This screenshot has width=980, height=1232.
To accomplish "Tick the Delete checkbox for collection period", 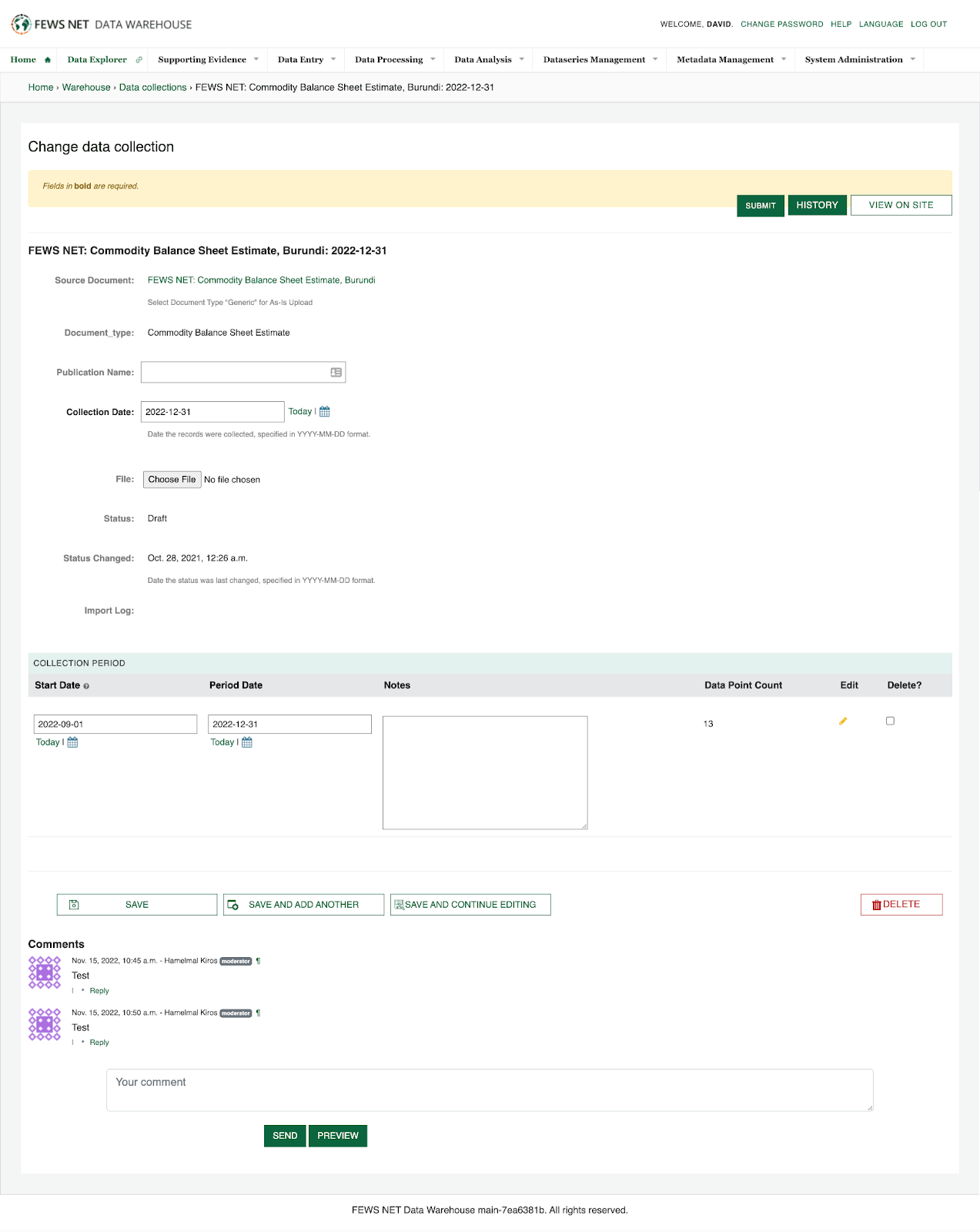I will [890, 721].
